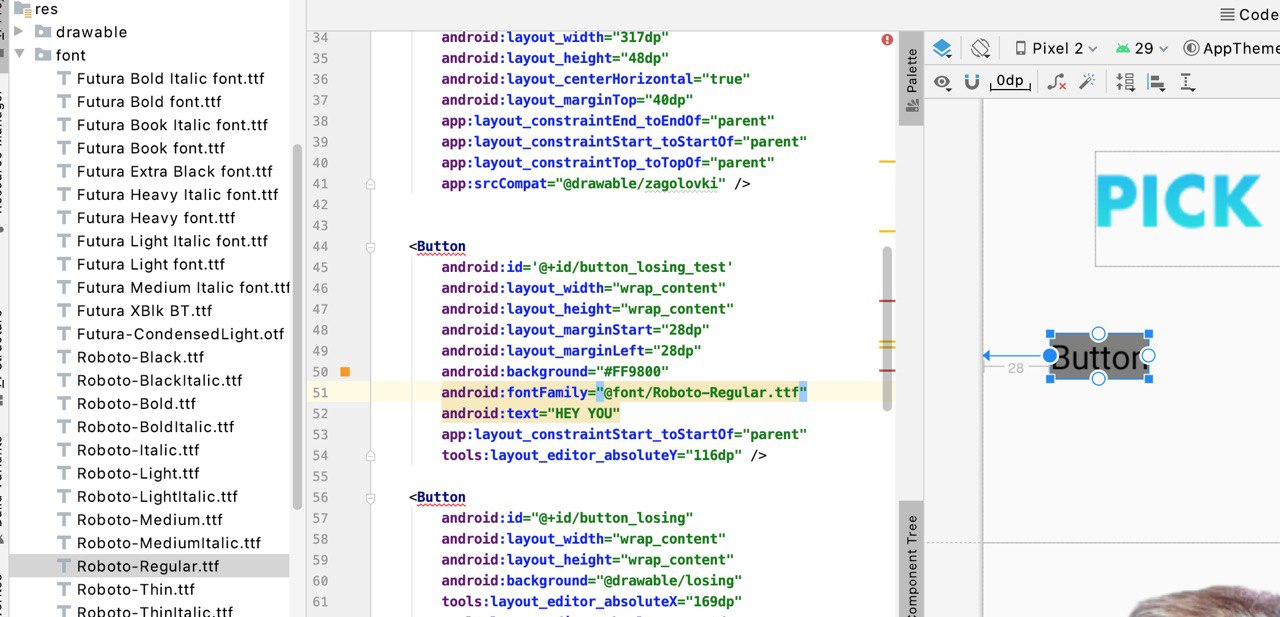Click the orientation rotate icon

[x=980, y=48]
